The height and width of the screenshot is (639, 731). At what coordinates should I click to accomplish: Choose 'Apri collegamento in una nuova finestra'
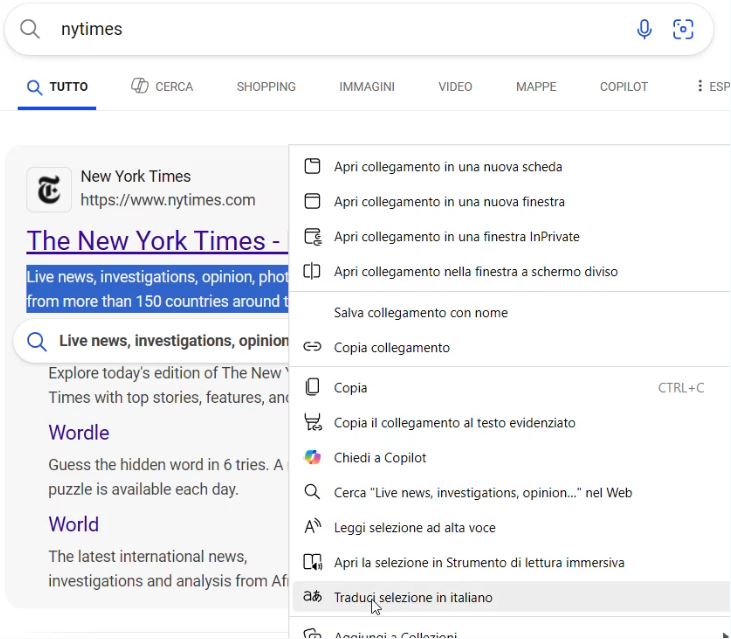tap(511, 201)
